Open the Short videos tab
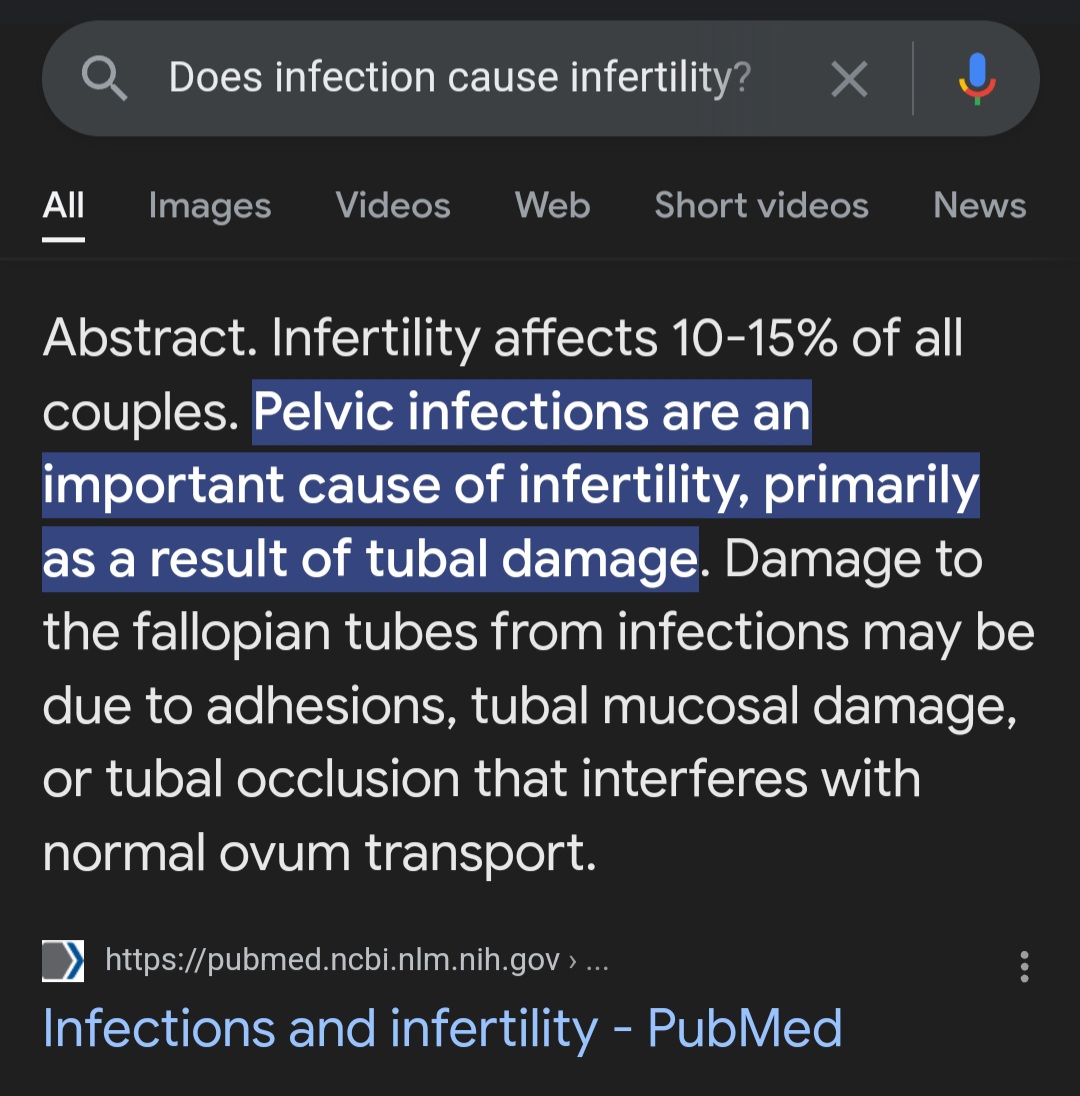This screenshot has height=1096, width=1080. (x=761, y=205)
